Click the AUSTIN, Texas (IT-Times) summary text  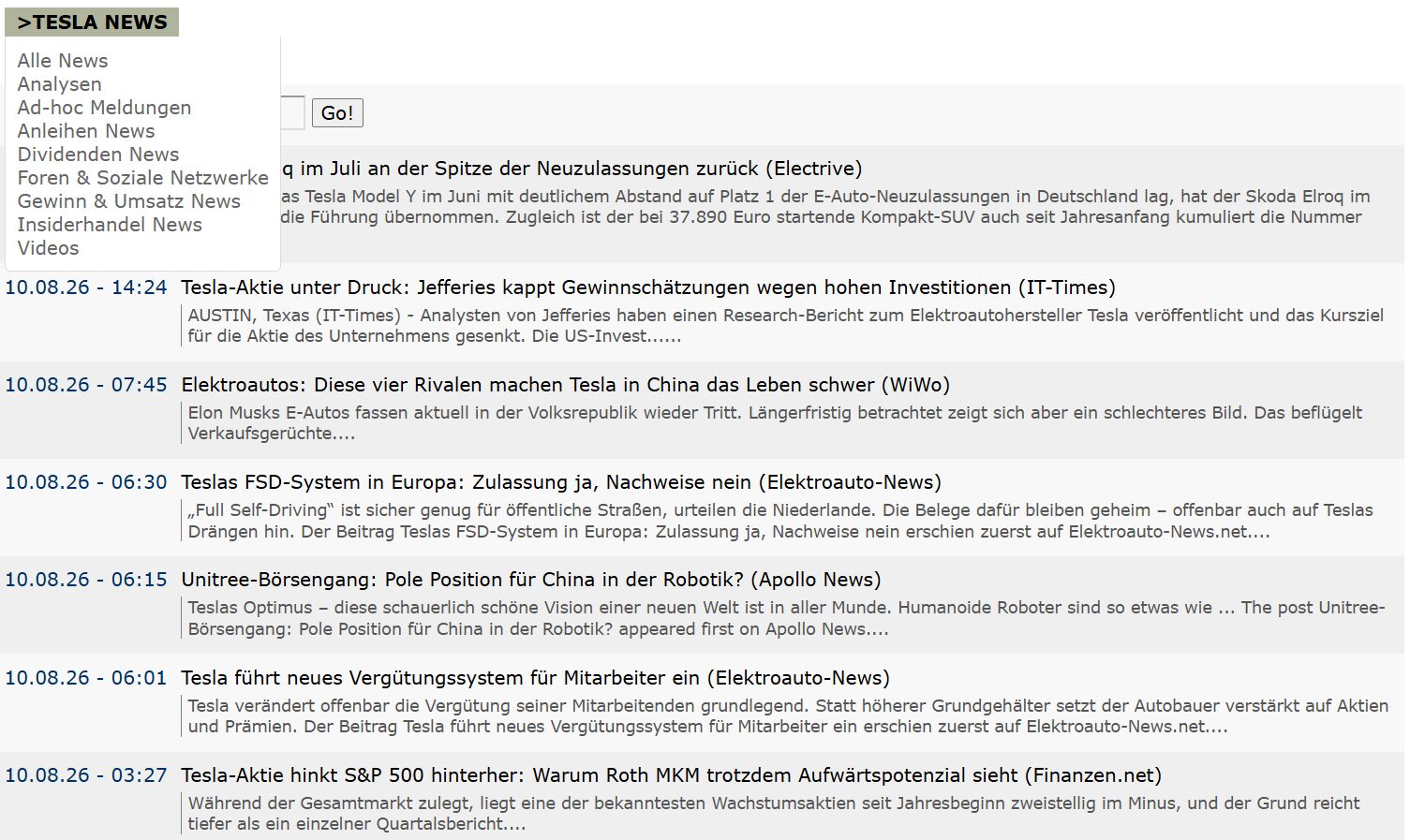785,326
